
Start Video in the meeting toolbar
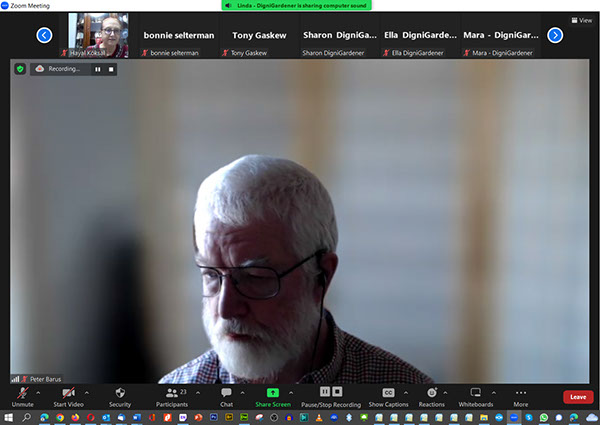[68, 397]
